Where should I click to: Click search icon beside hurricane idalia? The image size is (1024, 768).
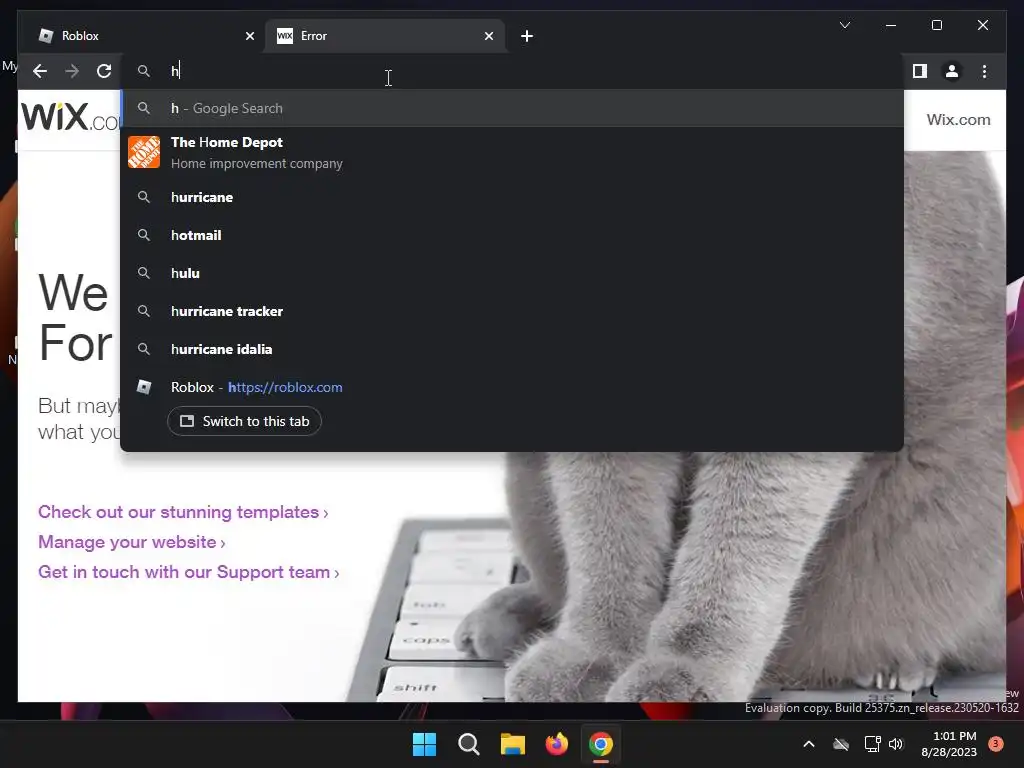[x=144, y=349]
